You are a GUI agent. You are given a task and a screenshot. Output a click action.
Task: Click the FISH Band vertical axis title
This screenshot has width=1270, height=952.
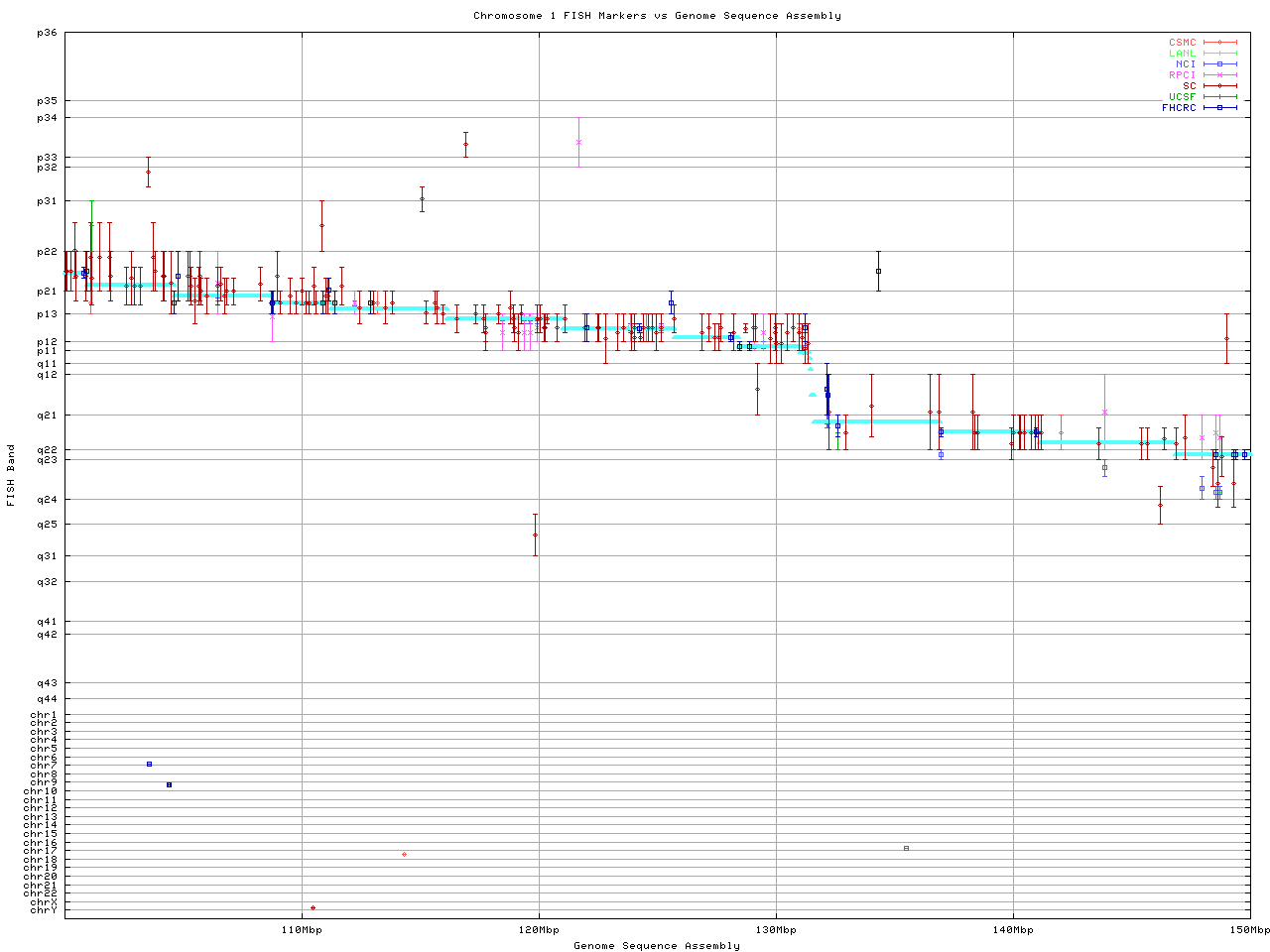[12, 475]
